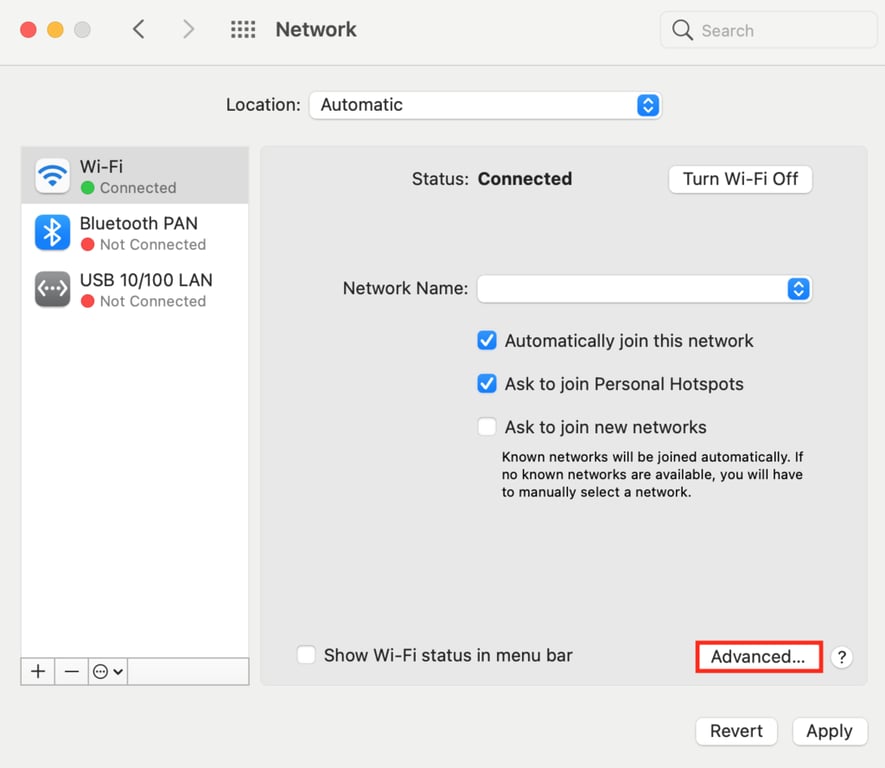
Task: Open the Network Name dropdown
Action: tap(797, 288)
